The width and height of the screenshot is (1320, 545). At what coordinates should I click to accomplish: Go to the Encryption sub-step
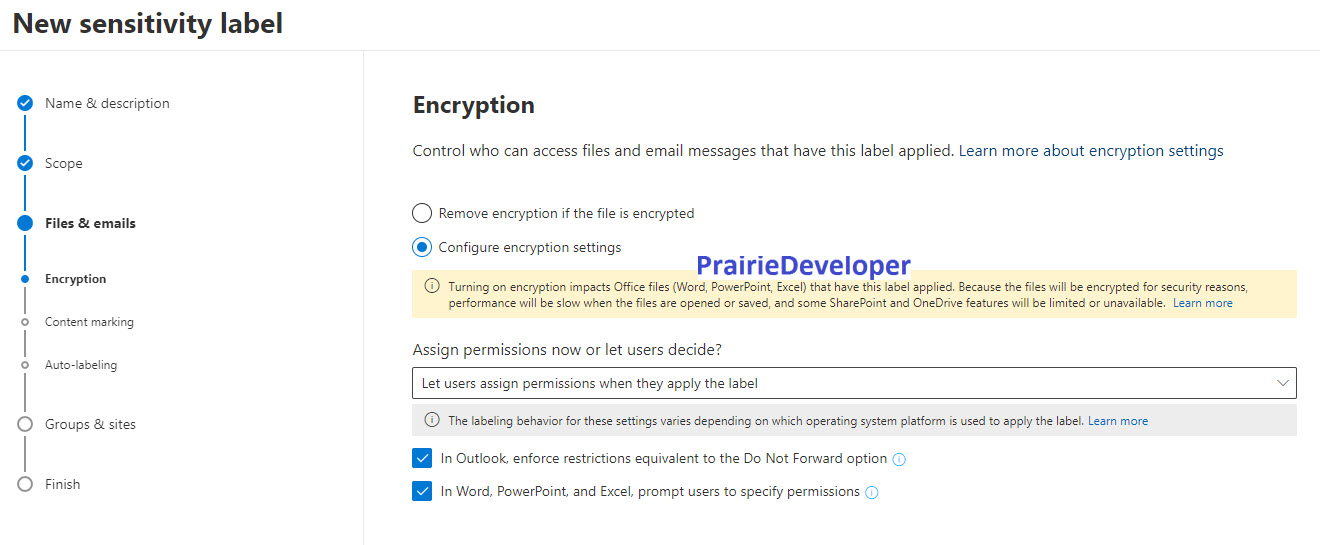pos(75,279)
